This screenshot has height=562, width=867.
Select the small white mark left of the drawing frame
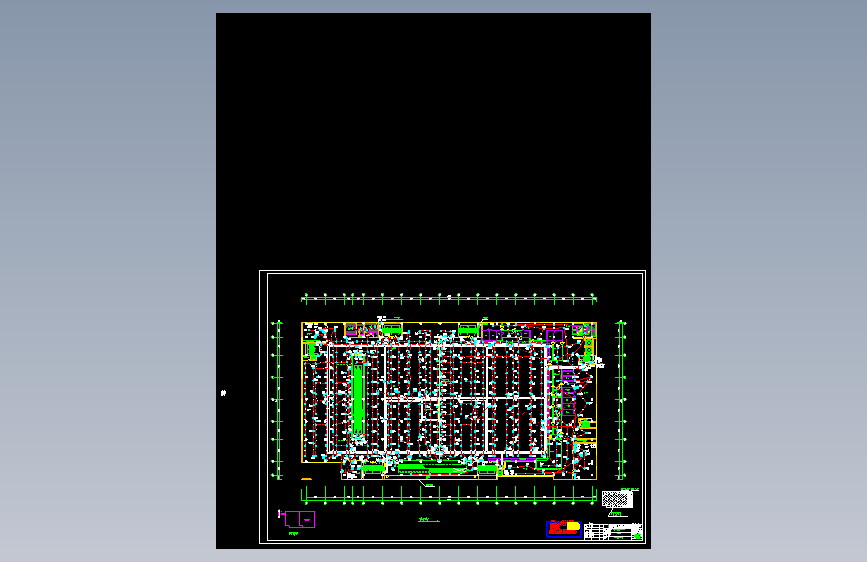click(223, 393)
